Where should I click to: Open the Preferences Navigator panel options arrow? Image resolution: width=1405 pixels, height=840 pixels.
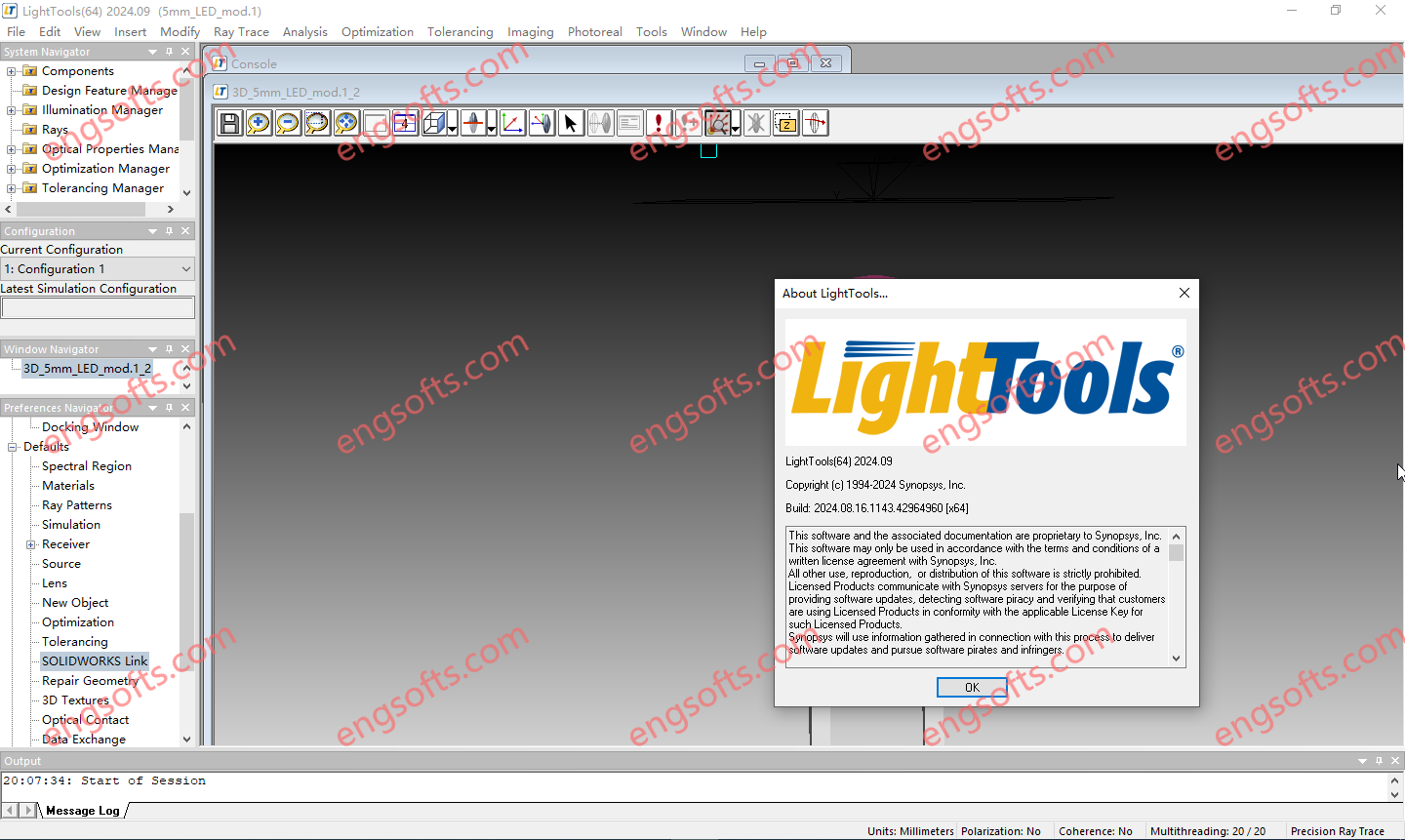tap(152, 408)
